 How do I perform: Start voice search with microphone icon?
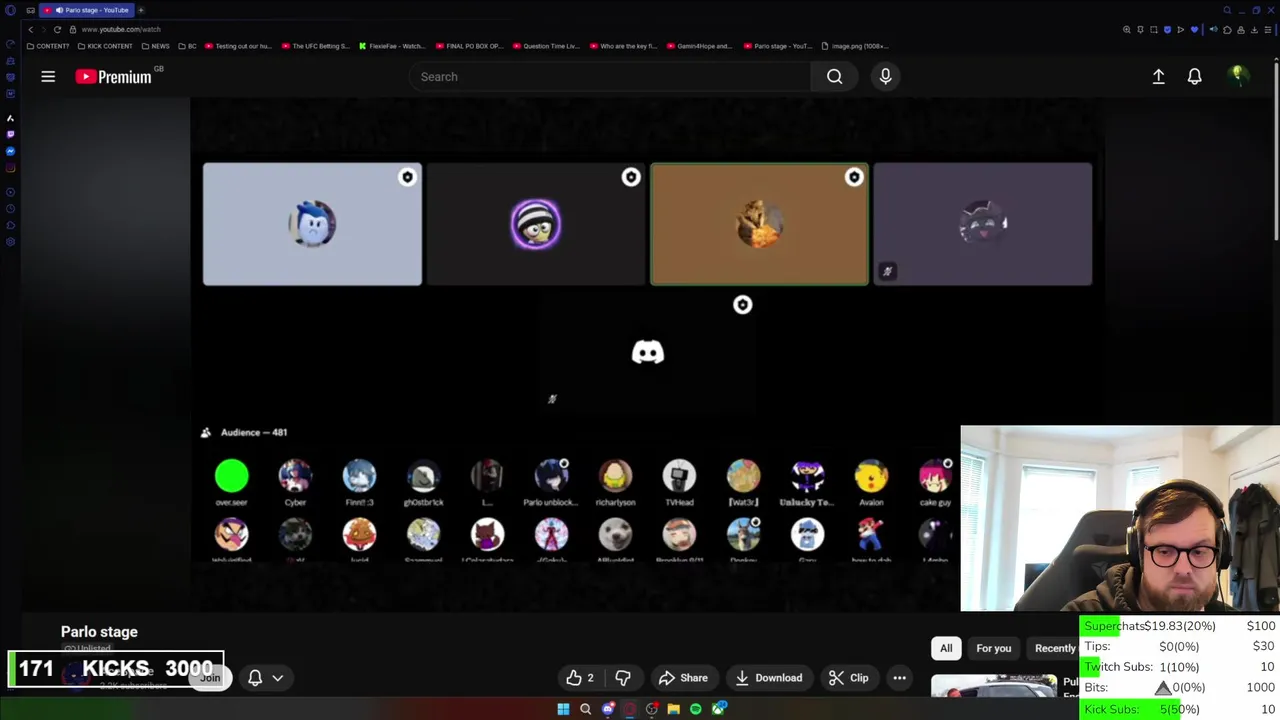click(885, 77)
